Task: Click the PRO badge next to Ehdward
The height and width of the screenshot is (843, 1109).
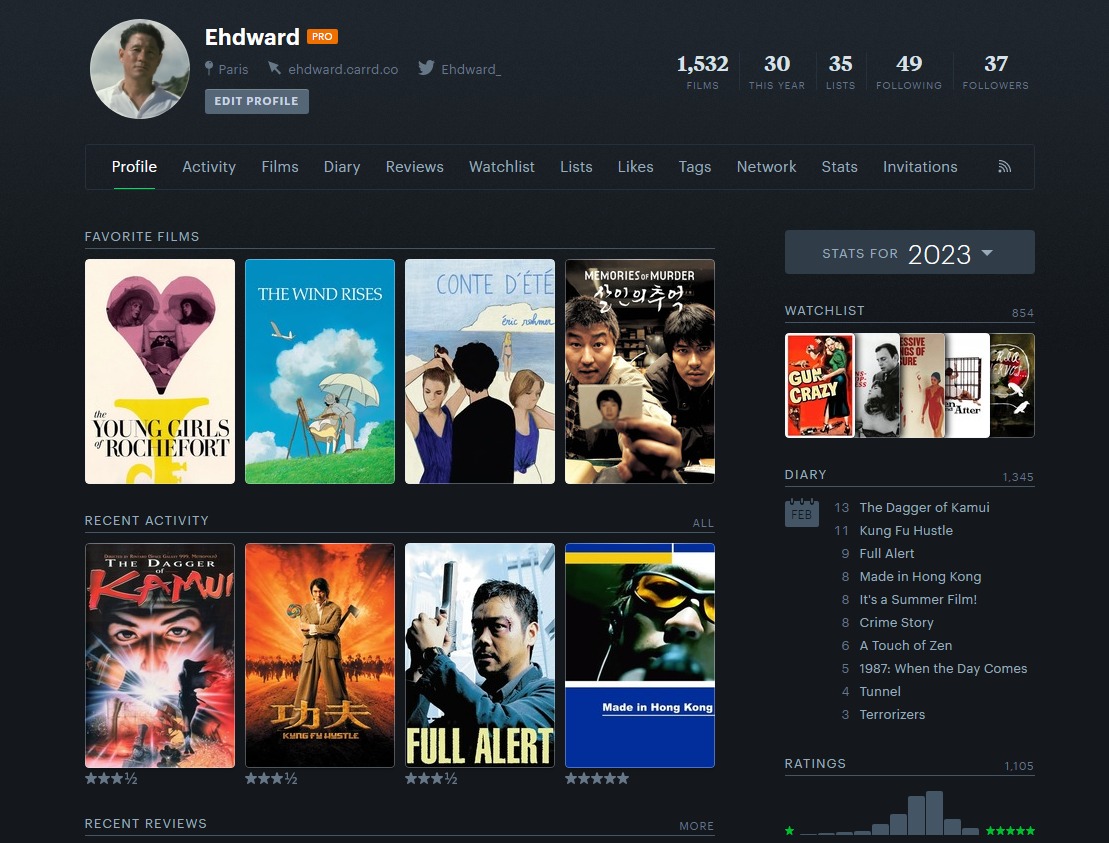Action: pos(322,37)
